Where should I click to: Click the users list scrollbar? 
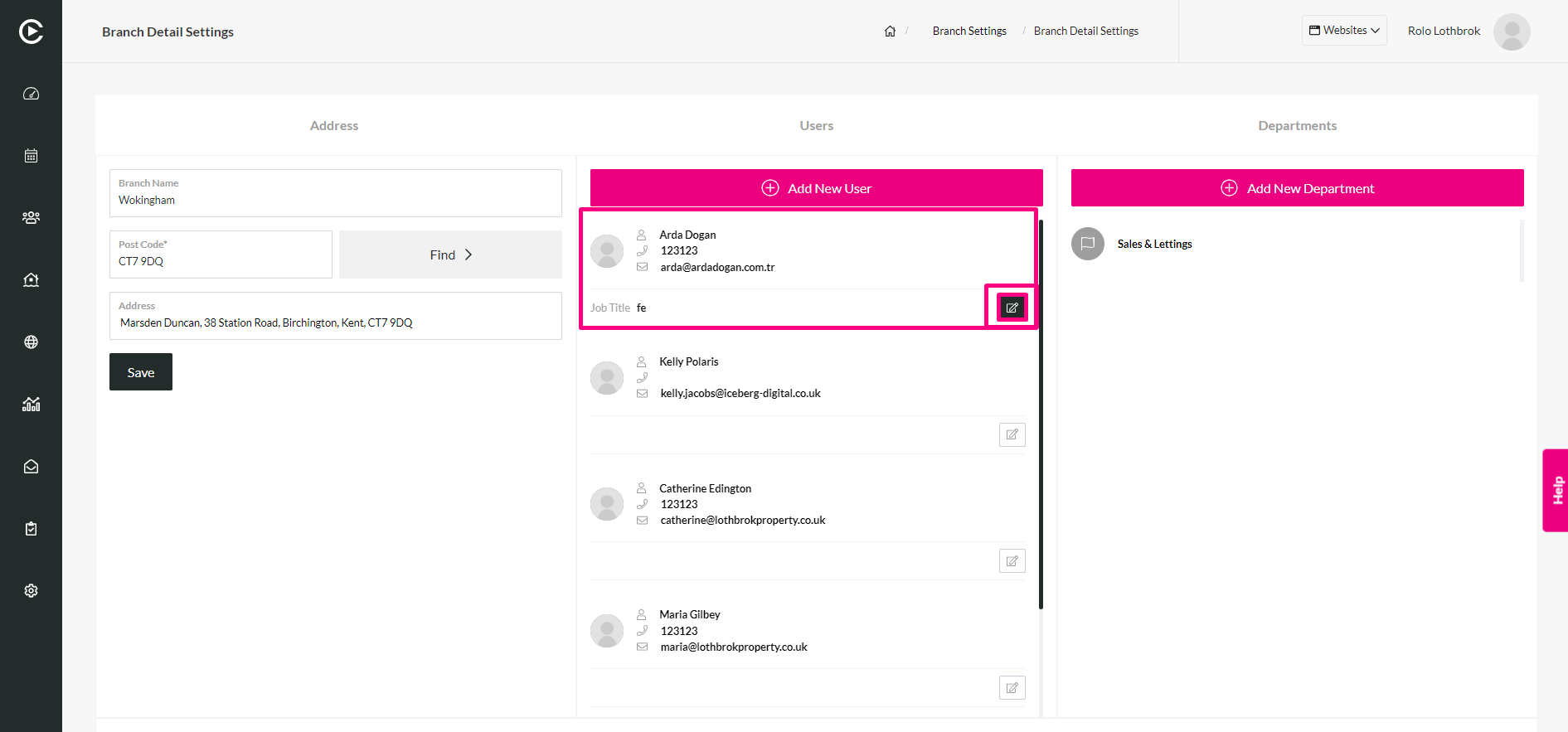pos(1041,414)
